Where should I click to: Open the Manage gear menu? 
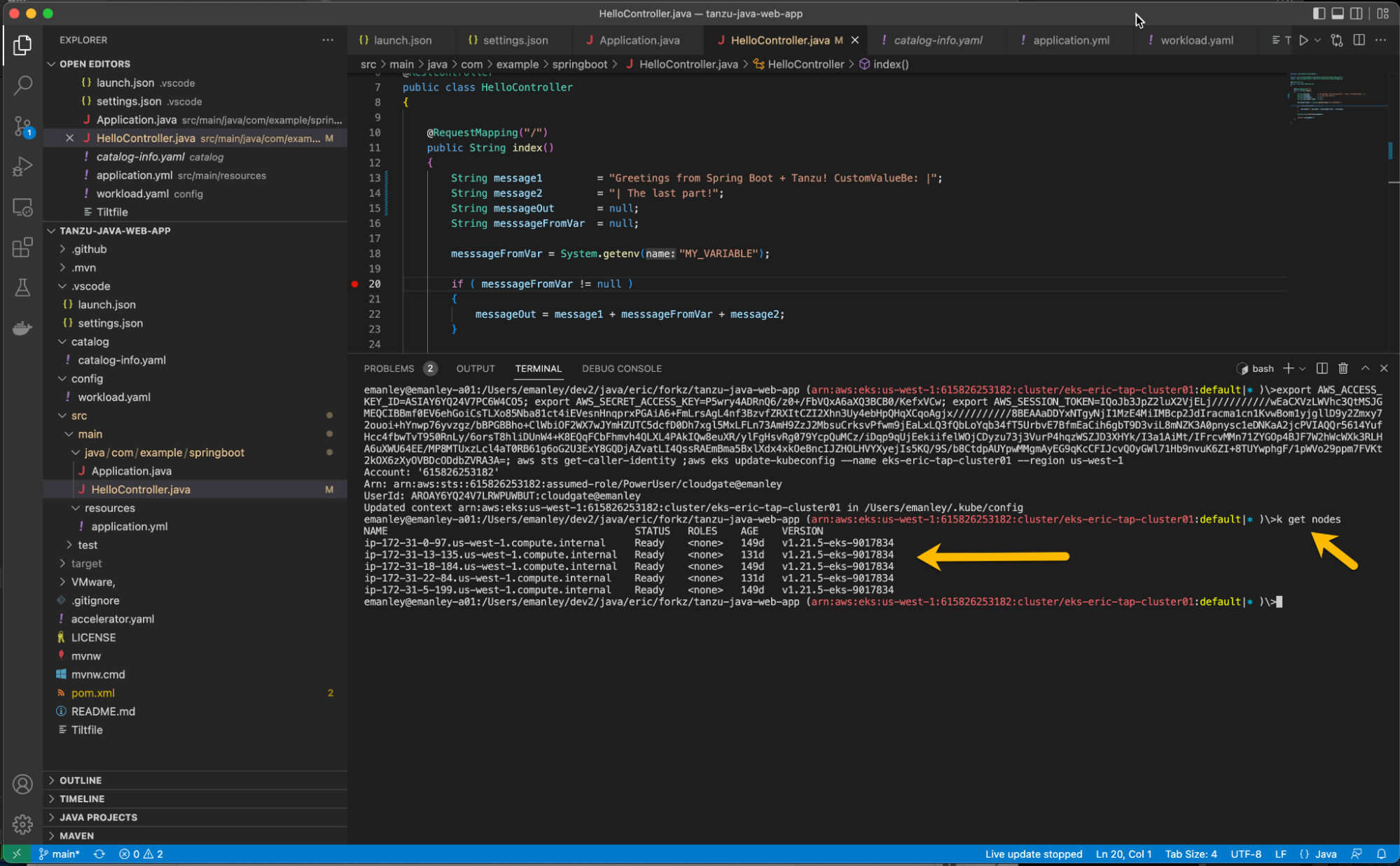[x=22, y=824]
